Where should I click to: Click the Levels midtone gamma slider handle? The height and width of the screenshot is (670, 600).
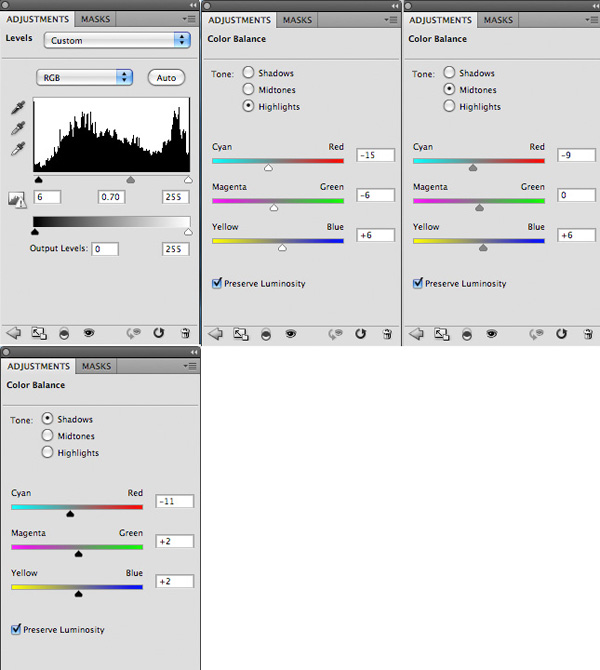131,180
